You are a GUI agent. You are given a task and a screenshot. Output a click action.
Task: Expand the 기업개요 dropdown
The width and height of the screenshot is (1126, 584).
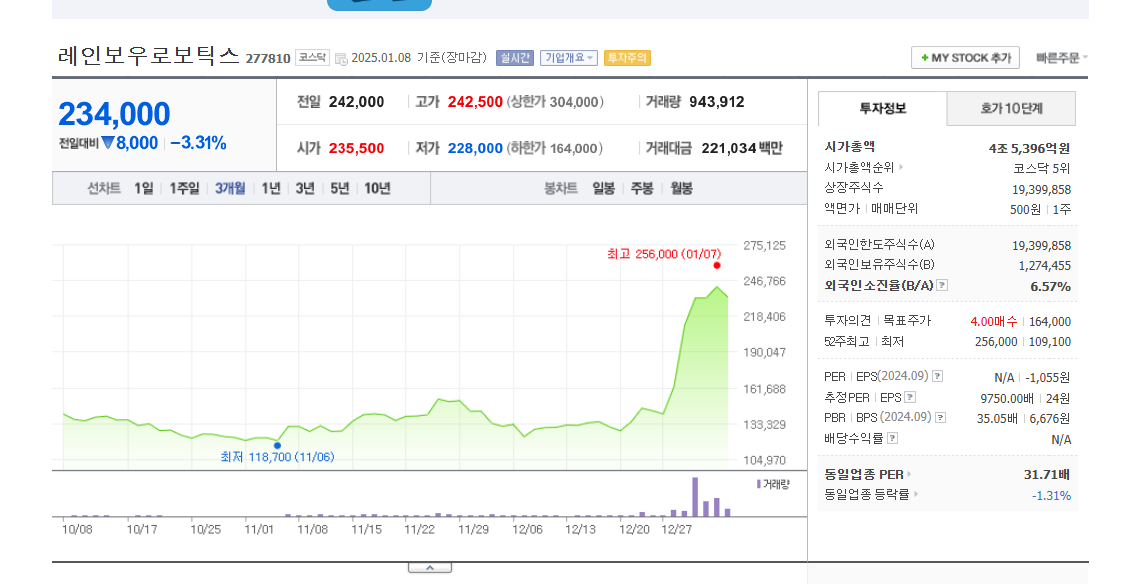(569, 57)
